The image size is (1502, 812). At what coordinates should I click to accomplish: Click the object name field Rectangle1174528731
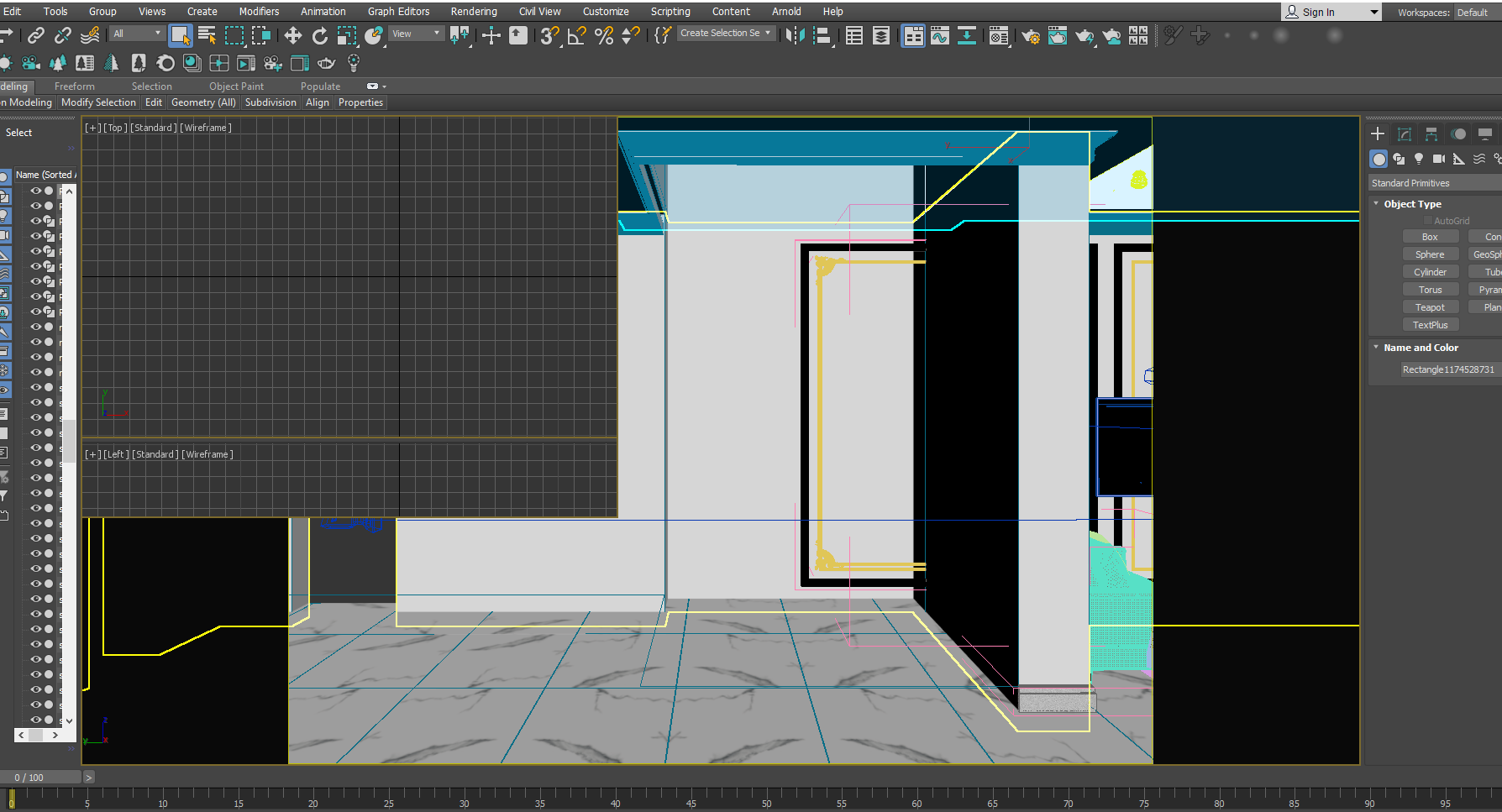[1447, 369]
